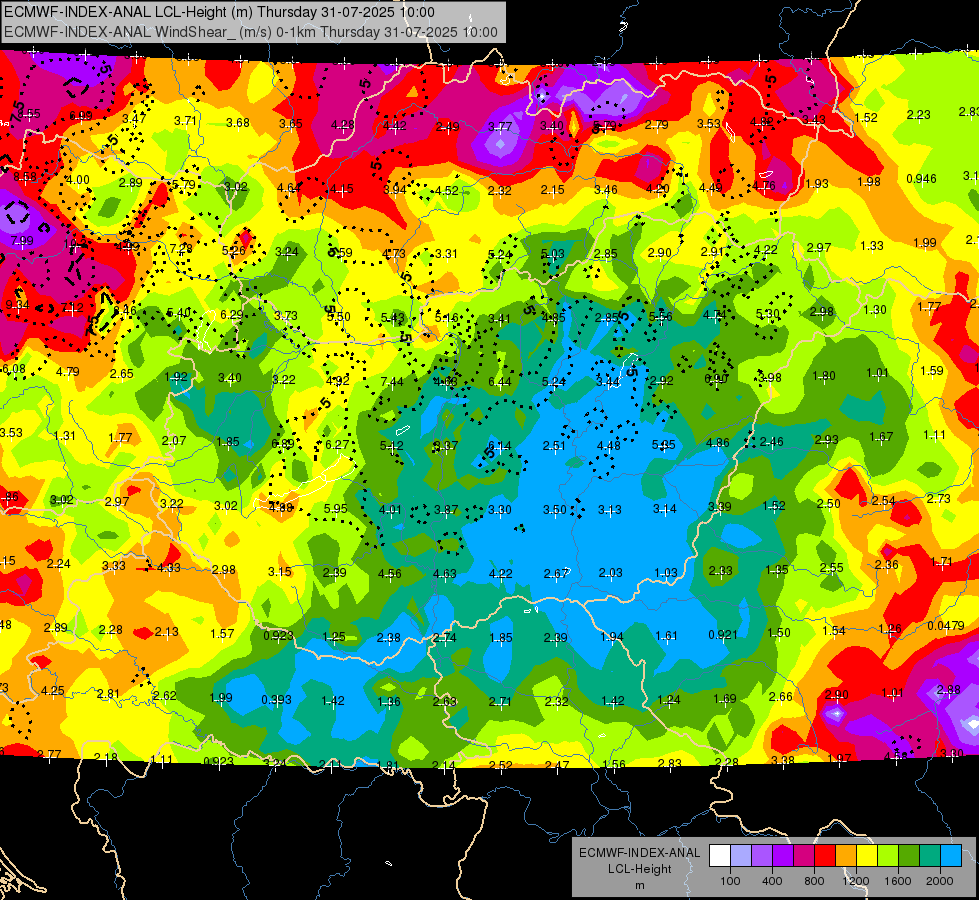The width and height of the screenshot is (979, 900).
Task: Click the wind shear value 1.33
Action: [x=872, y=245]
